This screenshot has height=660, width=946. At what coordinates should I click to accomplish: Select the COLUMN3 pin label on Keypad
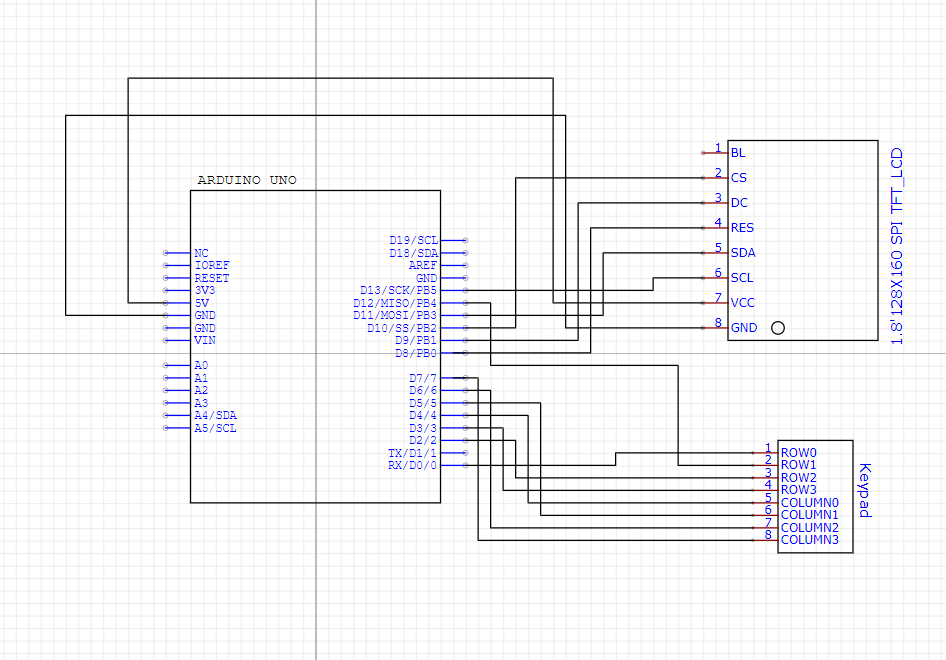click(x=810, y=541)
